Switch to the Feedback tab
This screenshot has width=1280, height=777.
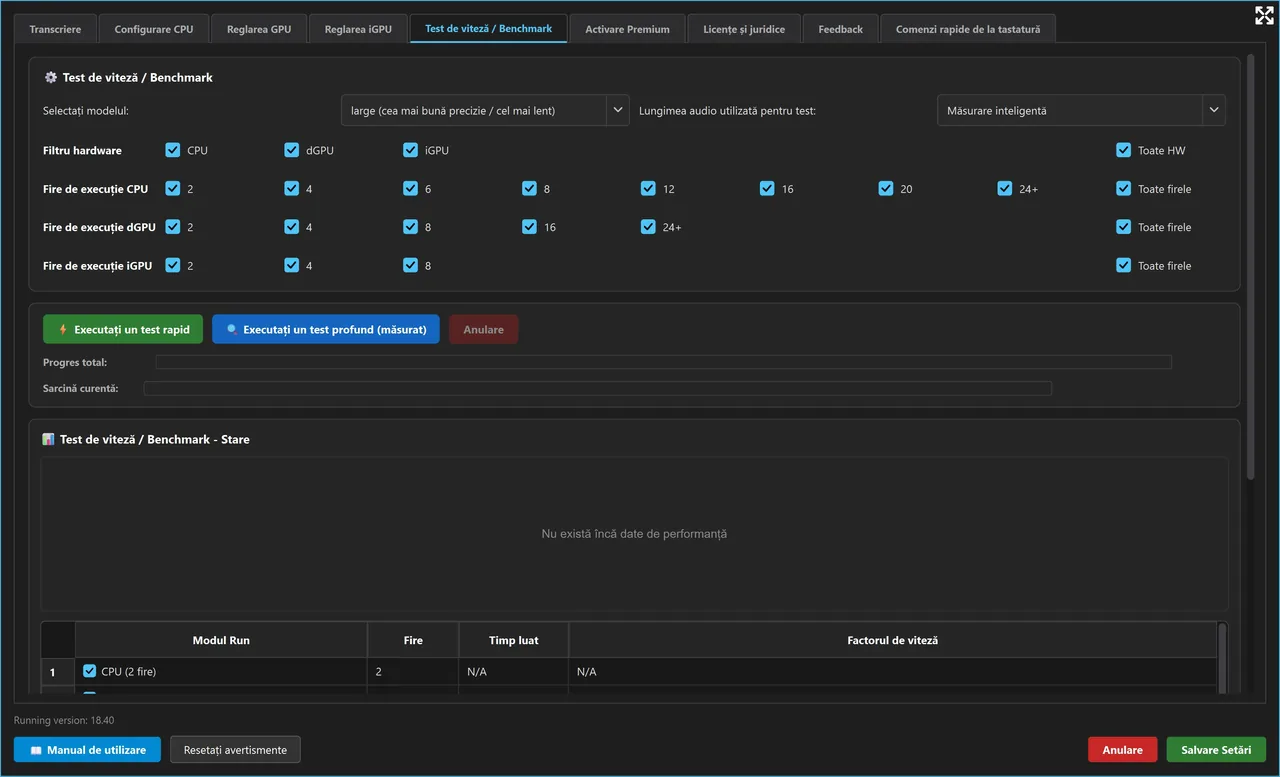(840, 29)
